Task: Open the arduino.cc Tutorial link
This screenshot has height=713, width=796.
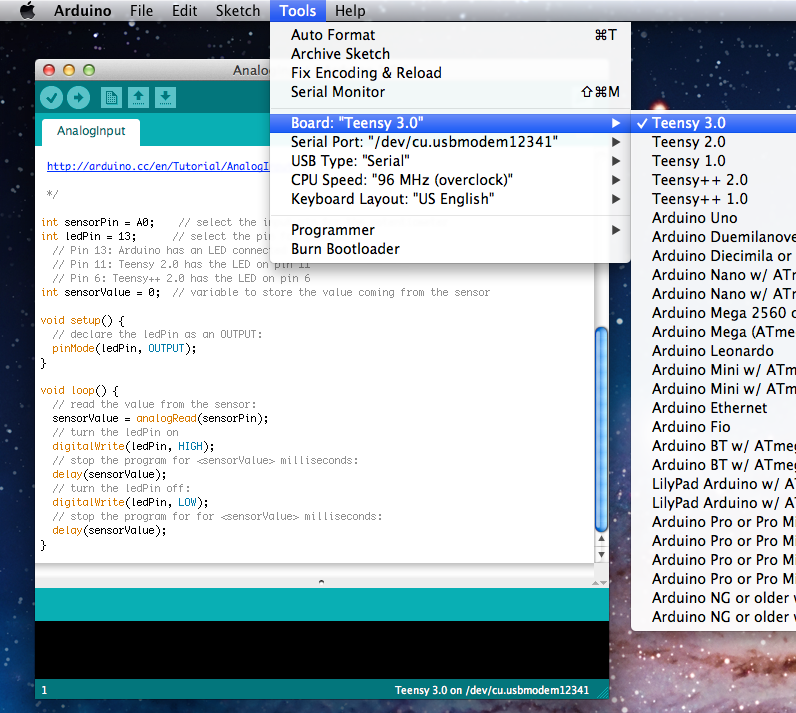Action: click(158, 166)
